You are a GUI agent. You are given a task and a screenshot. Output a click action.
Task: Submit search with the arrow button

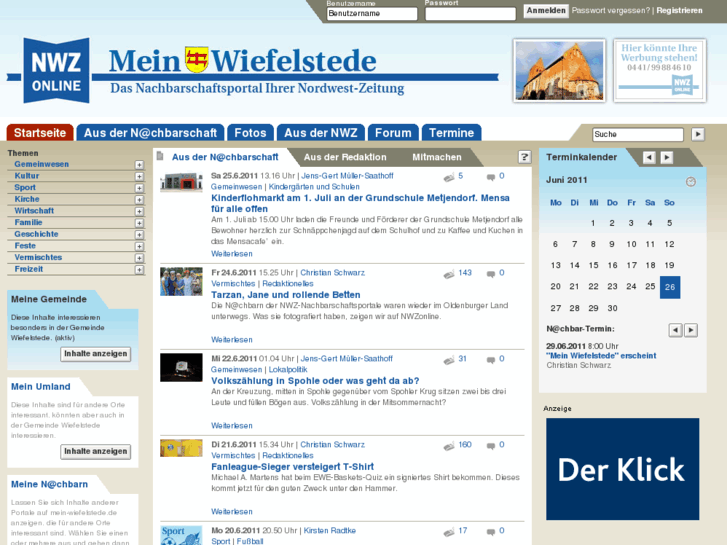[698, 134]
